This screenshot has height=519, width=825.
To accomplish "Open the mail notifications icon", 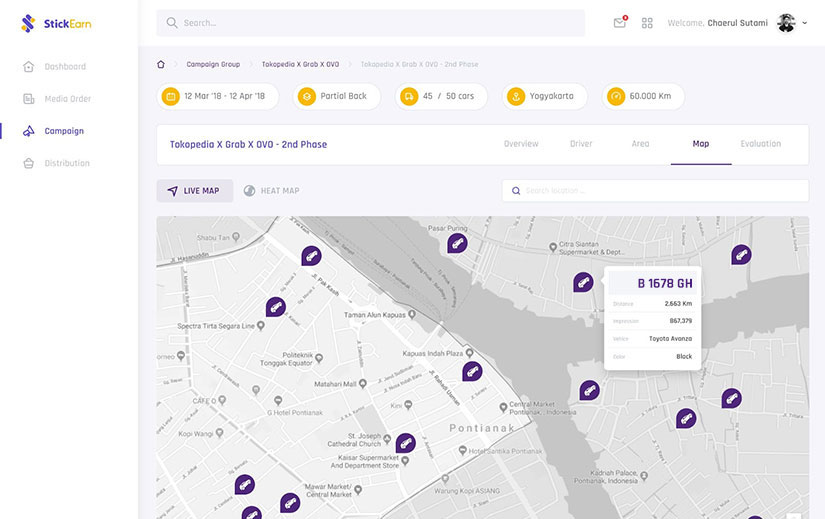I will 620,23.
